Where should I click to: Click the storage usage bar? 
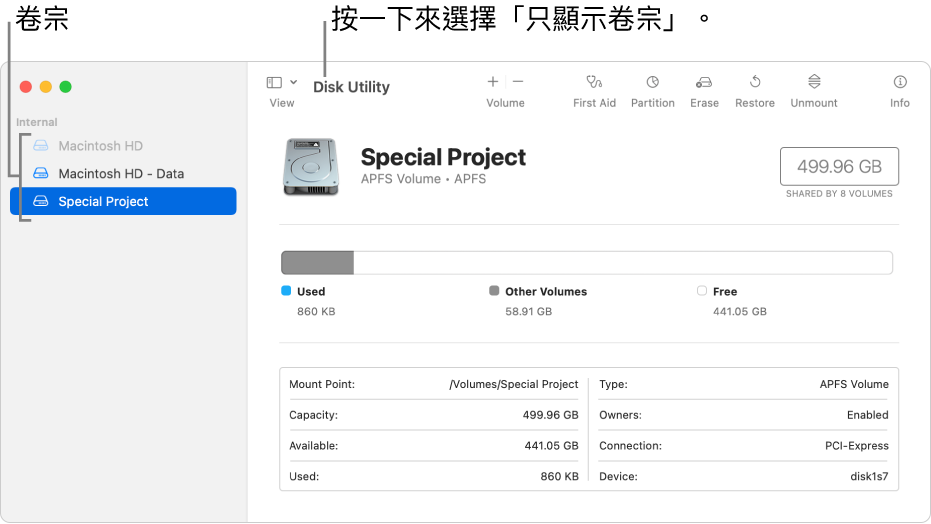[587, 263]
